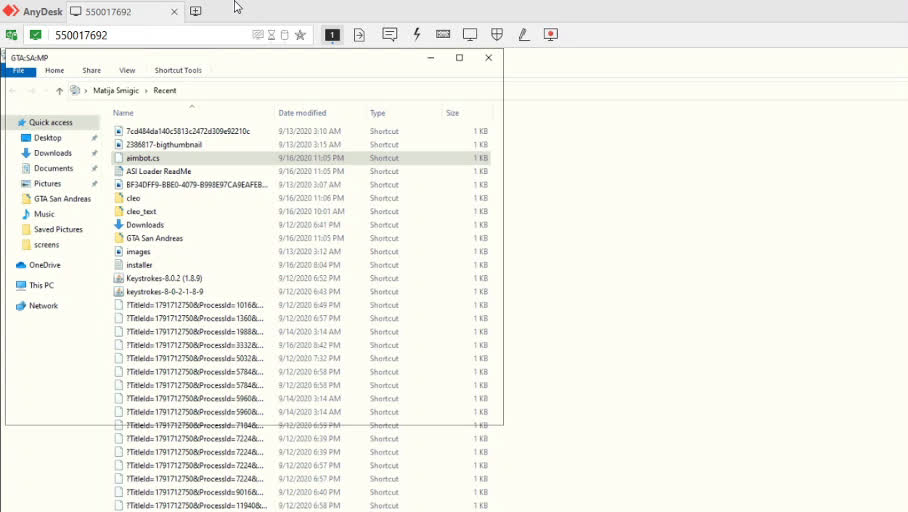Click the lightning bolt Actions icon
Viewport: 908px width, 512px height.
[416, 35]
